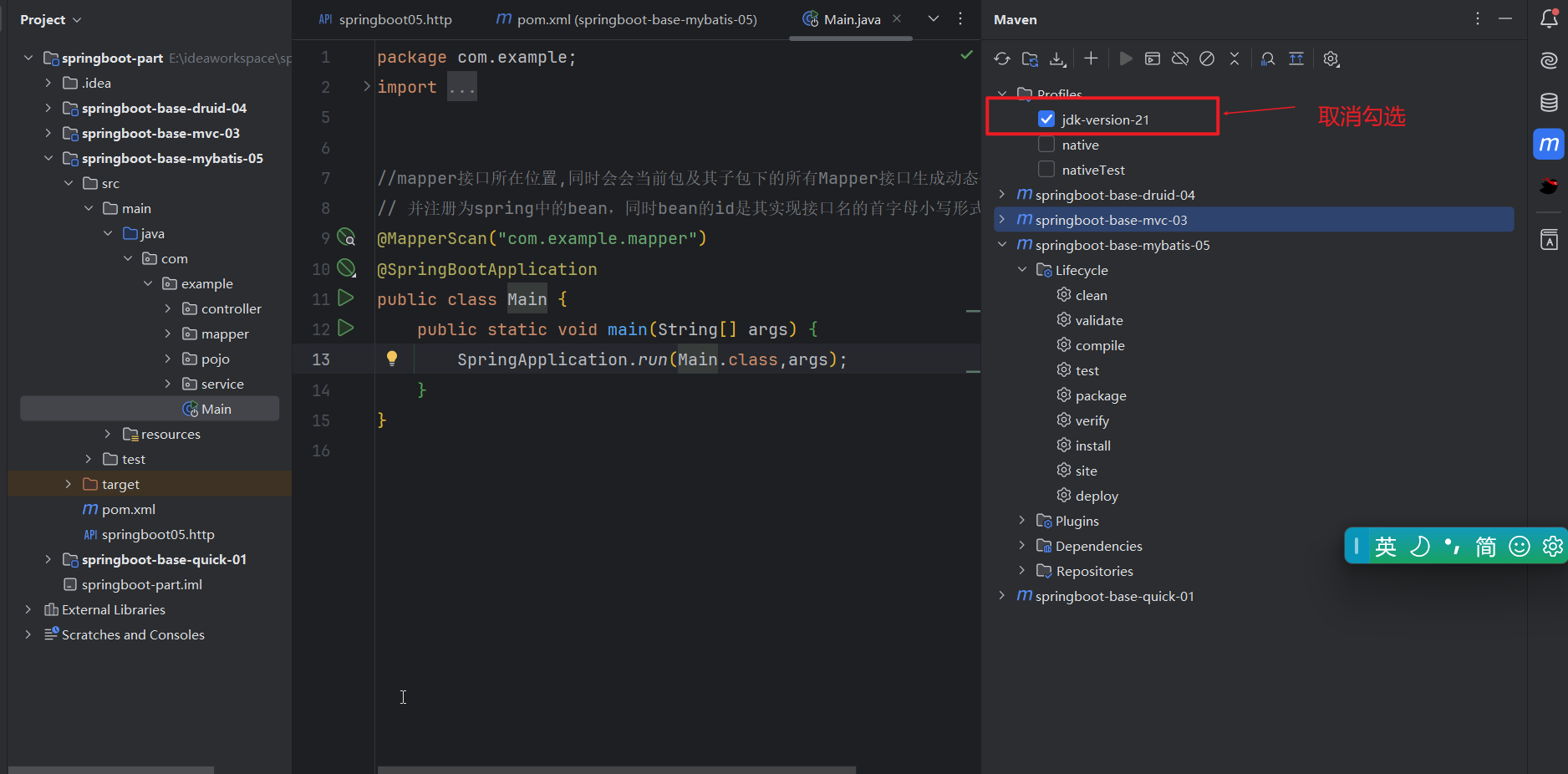Toggle Maven offline mode
The width and height of the screenshot is (1568, 774).
1179,59
